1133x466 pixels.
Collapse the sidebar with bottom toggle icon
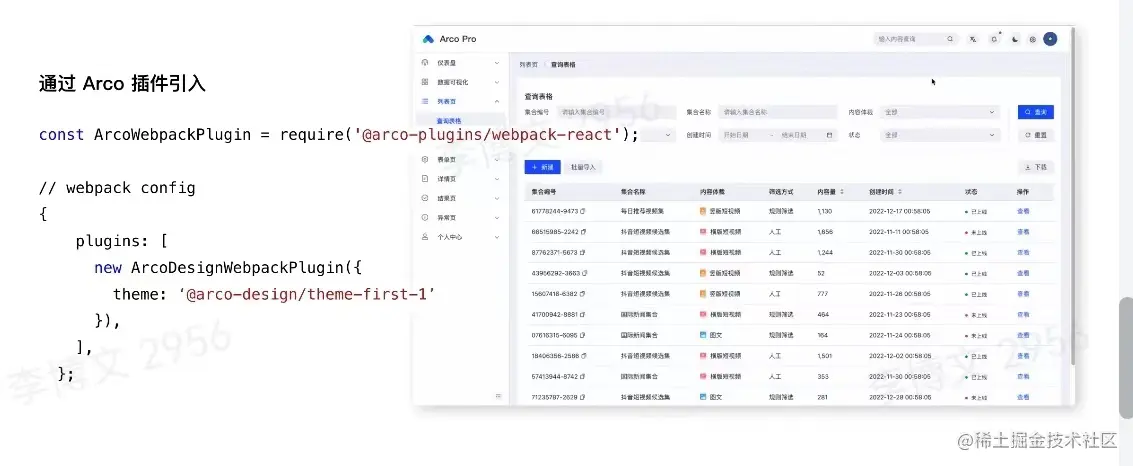[498, 396]
